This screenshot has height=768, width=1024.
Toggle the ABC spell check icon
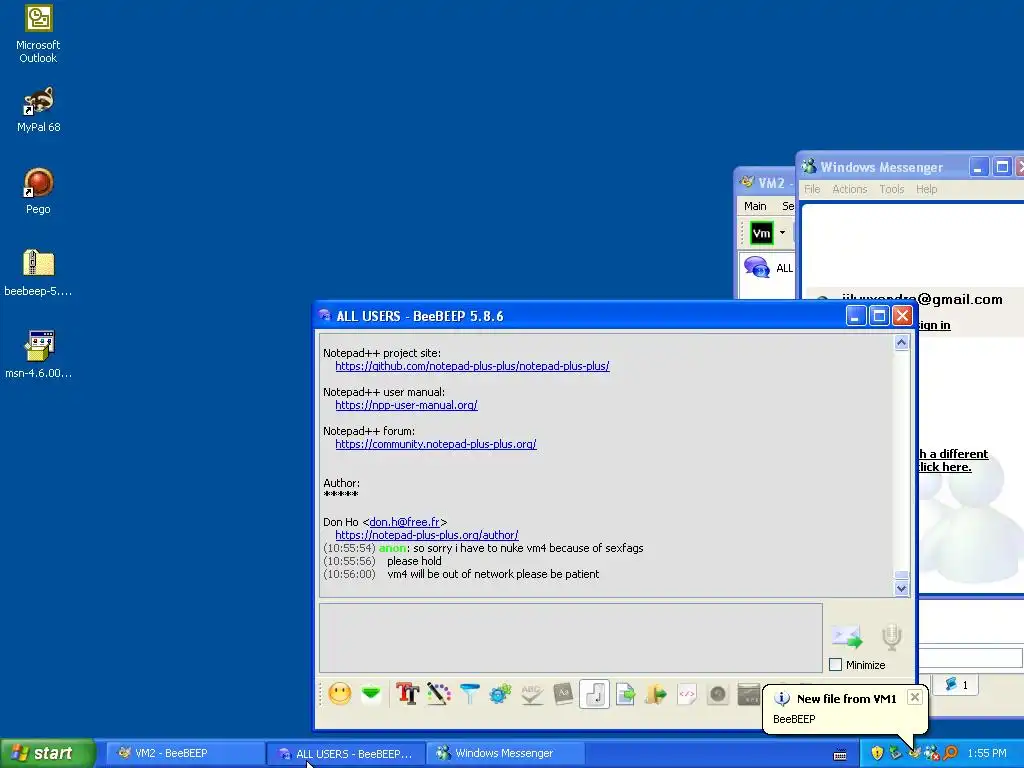tap(532, 694)
